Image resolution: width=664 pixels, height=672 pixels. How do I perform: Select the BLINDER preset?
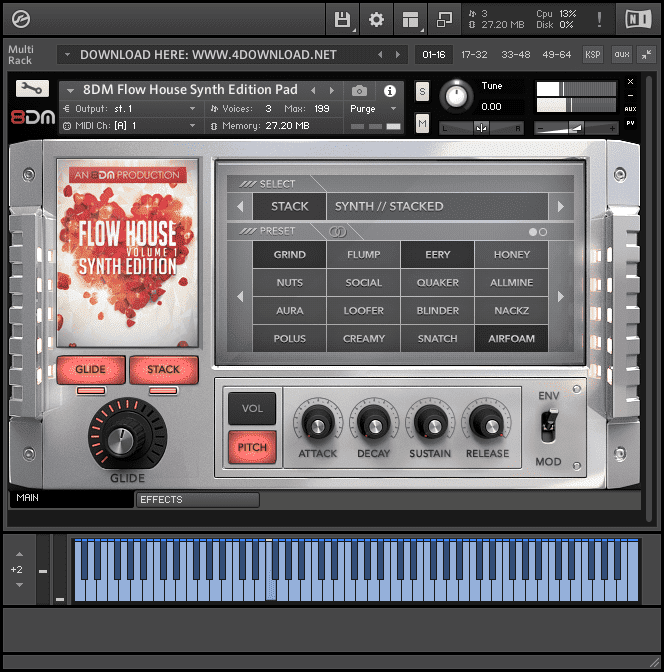pyautogui.click(x=437, y=311)
